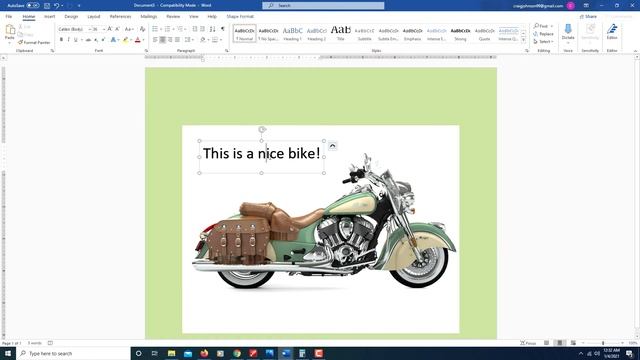Image resolution: width=640 pixels, height=360 pixels.
Task: Toggle underline formatting
Action: [x=76, y=40]
